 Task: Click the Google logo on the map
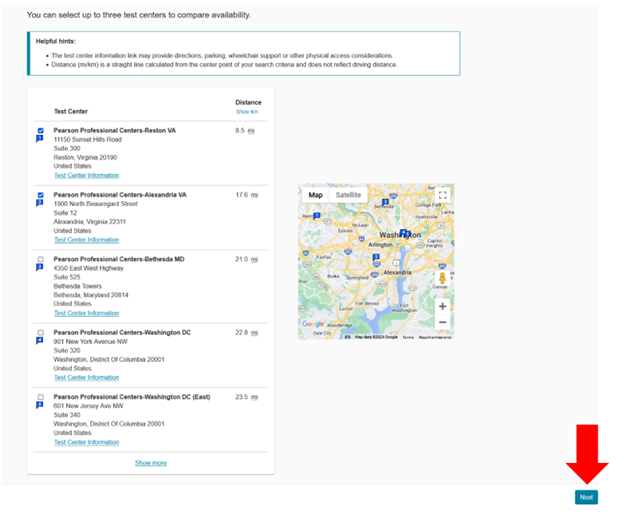coord(313,324)
